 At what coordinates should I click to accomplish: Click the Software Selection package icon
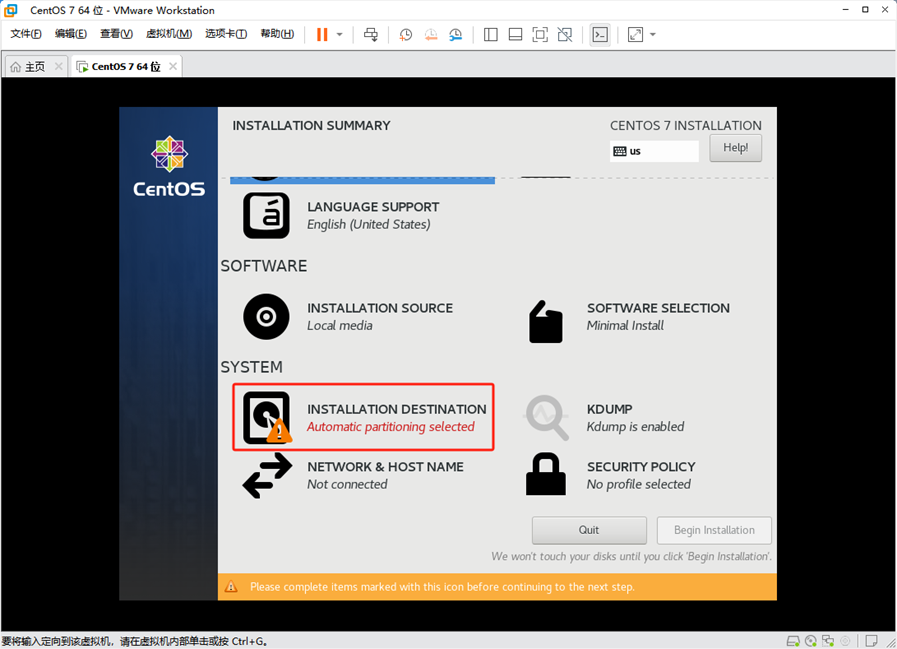point(546,322)
